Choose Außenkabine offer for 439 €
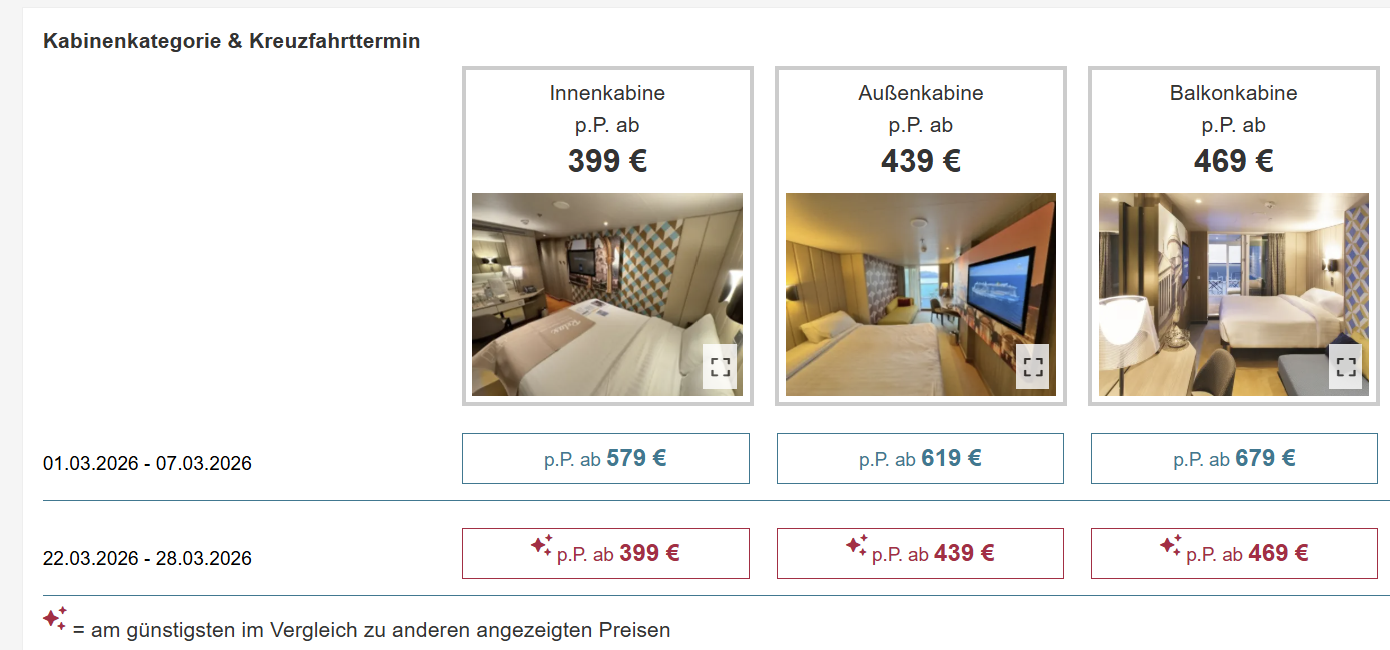The width and height of the screenshot is (1390, 650). [x=920, y=553]
